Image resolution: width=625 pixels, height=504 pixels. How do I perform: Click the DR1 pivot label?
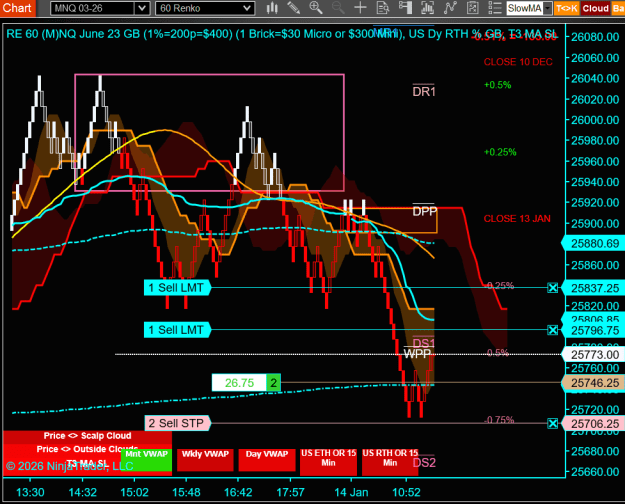(x=424, y=92)
